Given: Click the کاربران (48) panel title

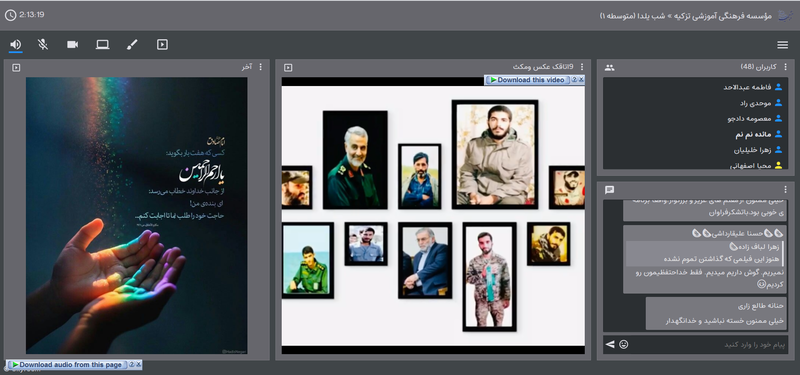Looking at the screenshot, I should [759, 67].
